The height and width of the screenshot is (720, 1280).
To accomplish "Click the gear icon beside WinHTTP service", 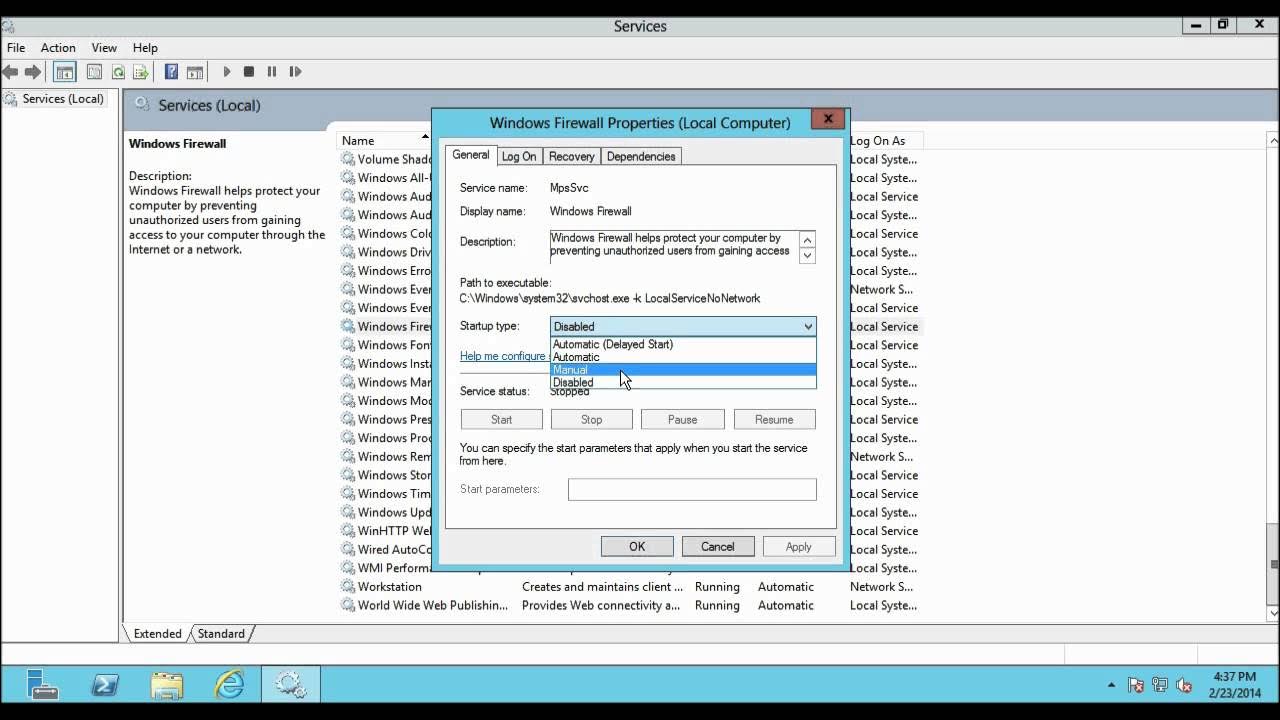I will 348,531.
